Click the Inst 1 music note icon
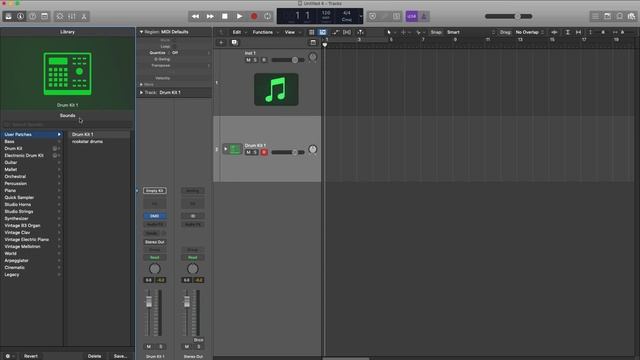The image size is (640, 360). tap(276, 89)
